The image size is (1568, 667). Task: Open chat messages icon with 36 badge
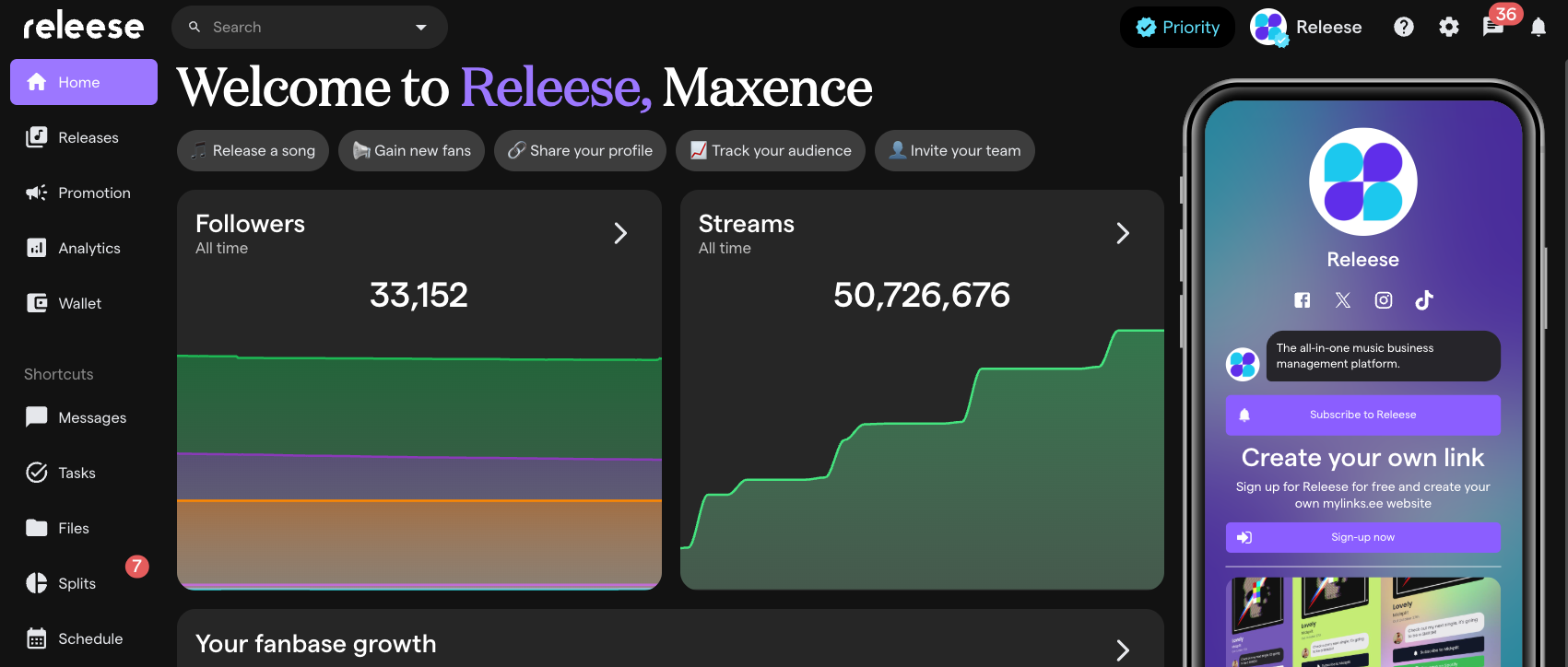point(1493,28)
